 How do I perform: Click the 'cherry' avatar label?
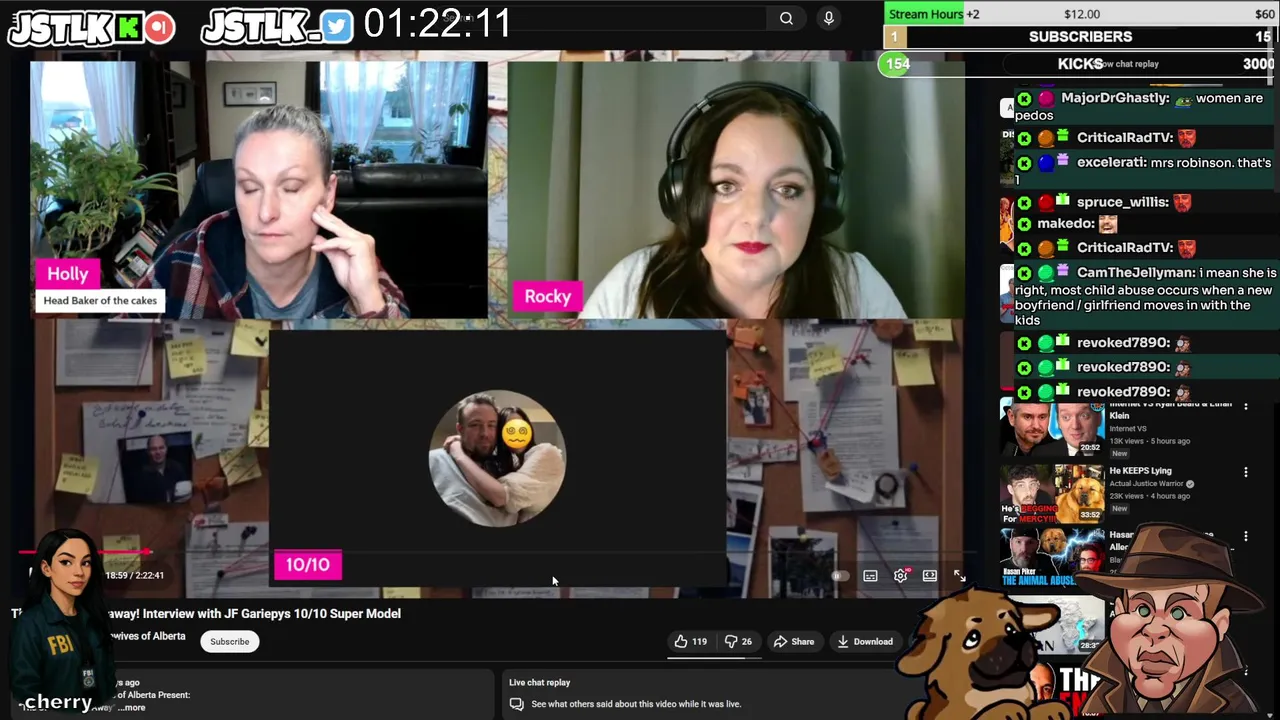tap(58, 701)
